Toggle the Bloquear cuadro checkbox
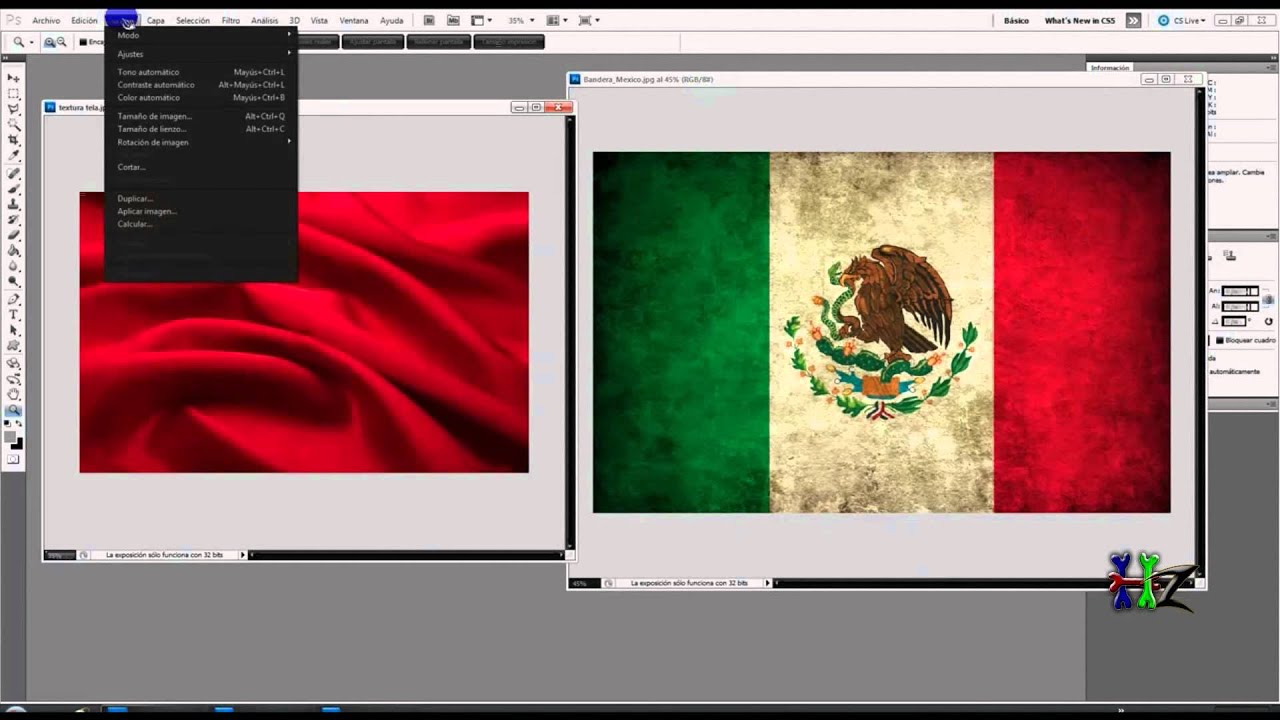 (x=1220, y=340)
